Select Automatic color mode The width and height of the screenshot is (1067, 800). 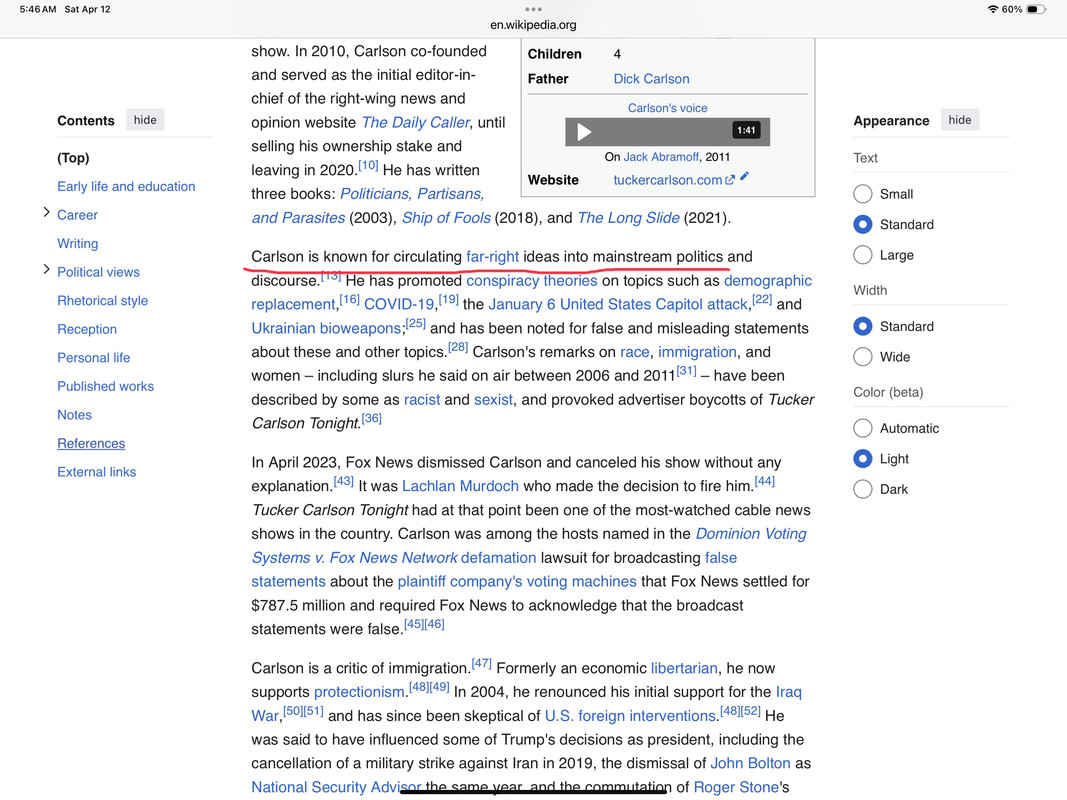coord(863,429)
